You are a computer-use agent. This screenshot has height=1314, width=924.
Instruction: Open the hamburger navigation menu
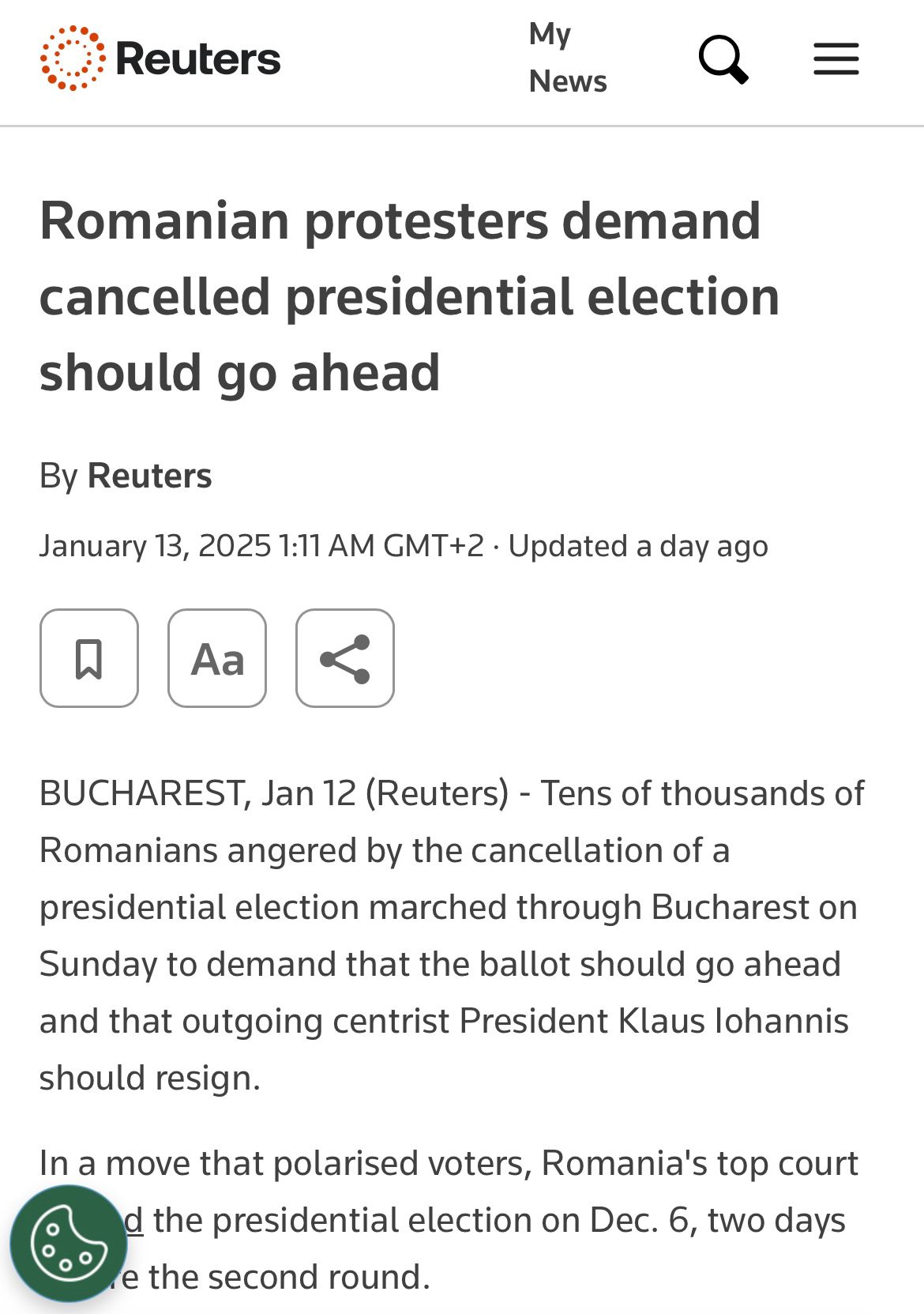(836, 59)
